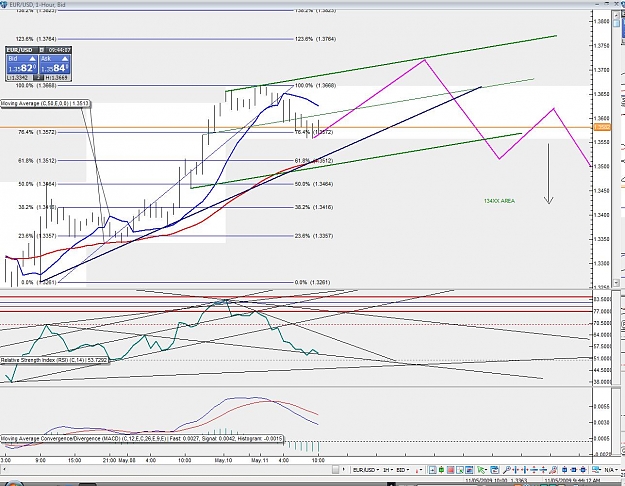Click the 'May 11' date on time axis
625x486 pixels.
[x=259, y=460]
